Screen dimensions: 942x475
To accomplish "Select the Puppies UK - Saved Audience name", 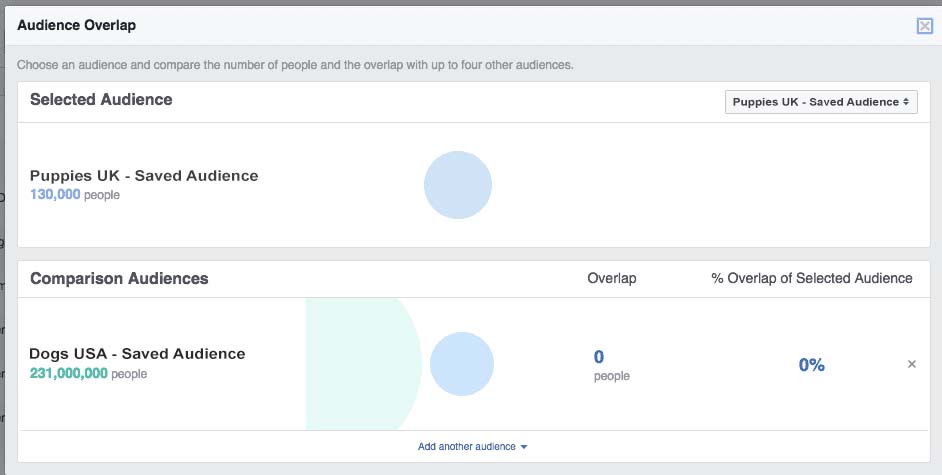I will point(144,176).
